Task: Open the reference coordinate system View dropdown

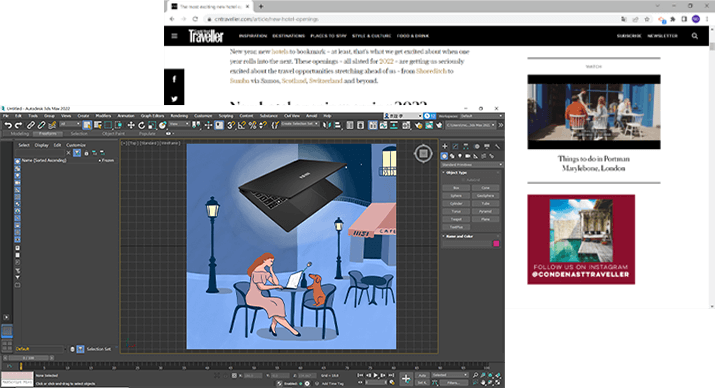Action: 179,124
